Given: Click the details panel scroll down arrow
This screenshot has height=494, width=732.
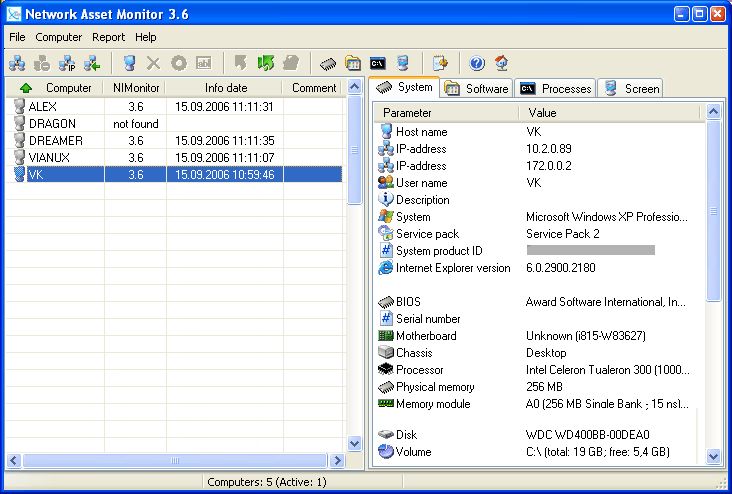Looking at the screenshot, I should tap(713, 456).
